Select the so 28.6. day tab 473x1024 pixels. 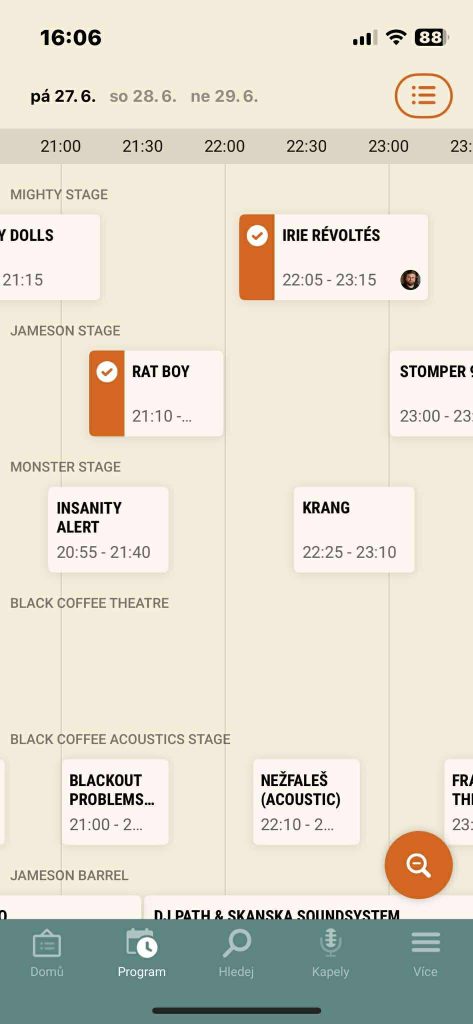tap(142, 97)
